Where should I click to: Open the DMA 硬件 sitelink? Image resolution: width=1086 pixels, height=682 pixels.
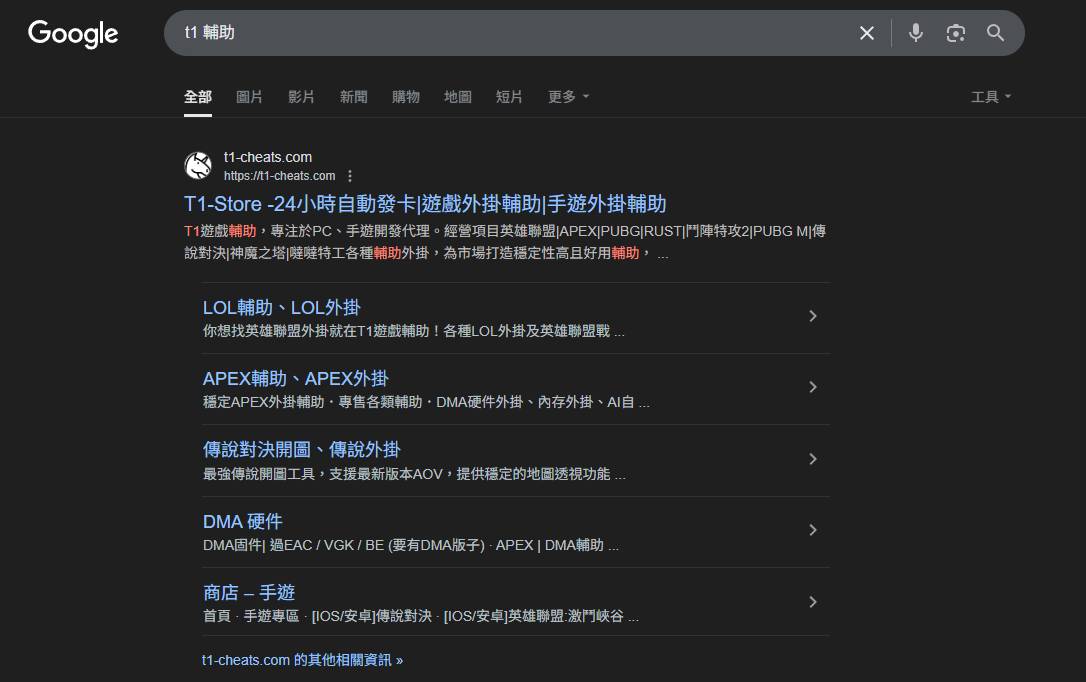(242, 521)
